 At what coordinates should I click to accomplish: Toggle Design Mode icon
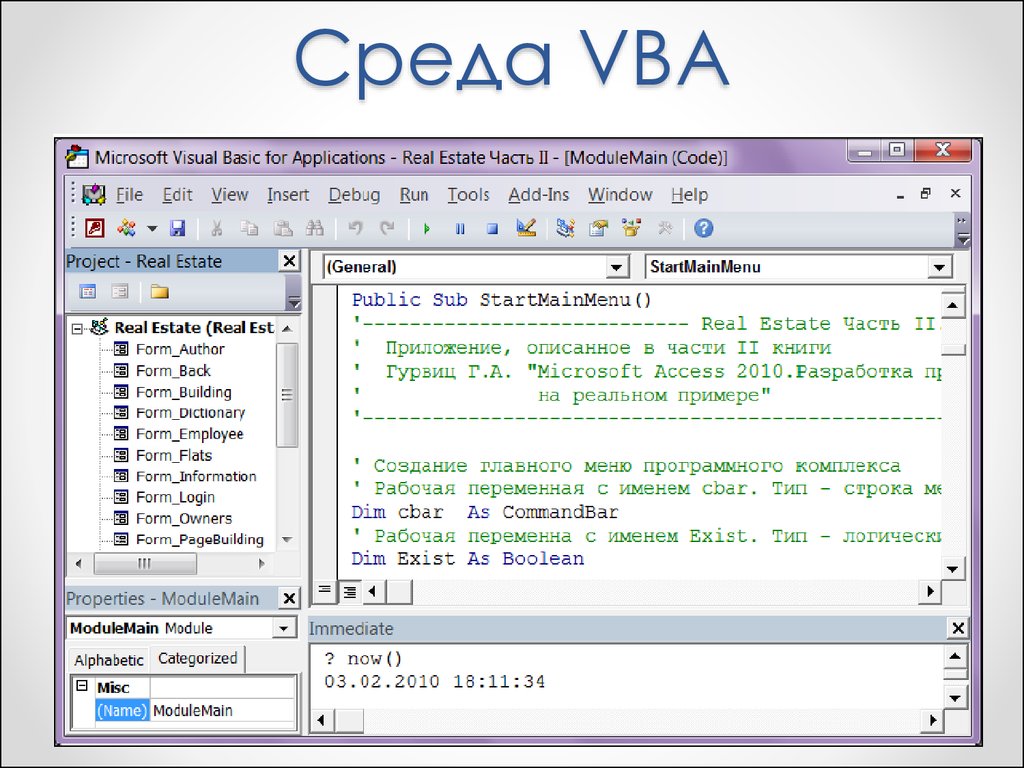coord(526,228)
